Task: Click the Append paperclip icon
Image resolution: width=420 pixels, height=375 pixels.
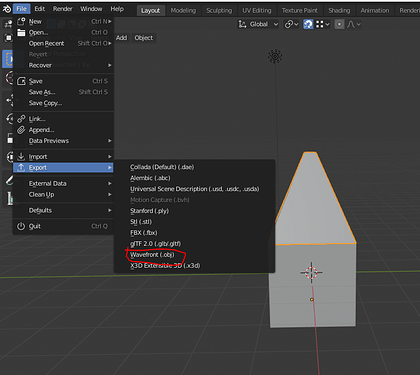Action: pos(21,130)
